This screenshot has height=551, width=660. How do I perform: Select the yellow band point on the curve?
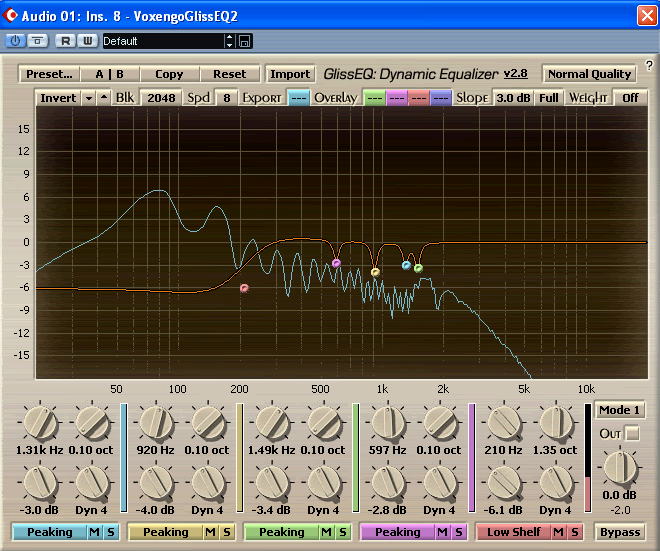tap(375, 272)
